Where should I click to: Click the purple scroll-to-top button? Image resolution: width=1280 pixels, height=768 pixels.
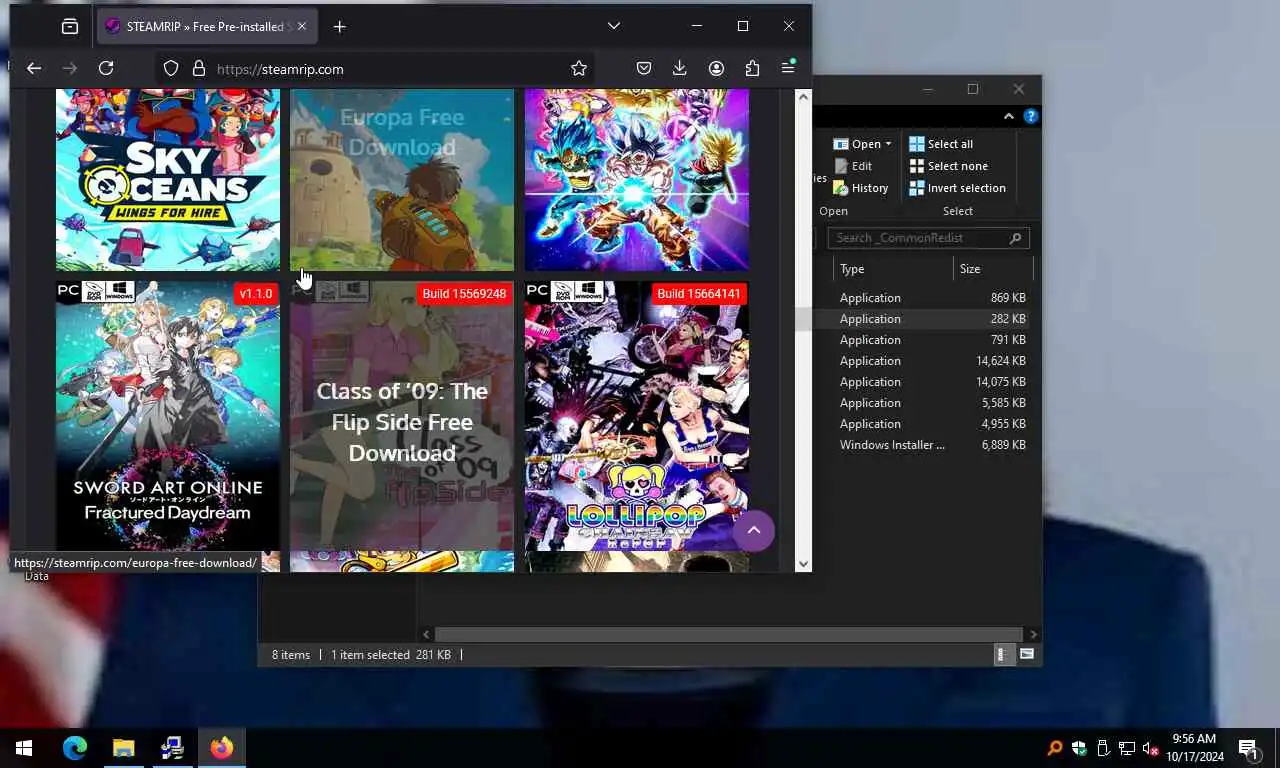point(754,530)
